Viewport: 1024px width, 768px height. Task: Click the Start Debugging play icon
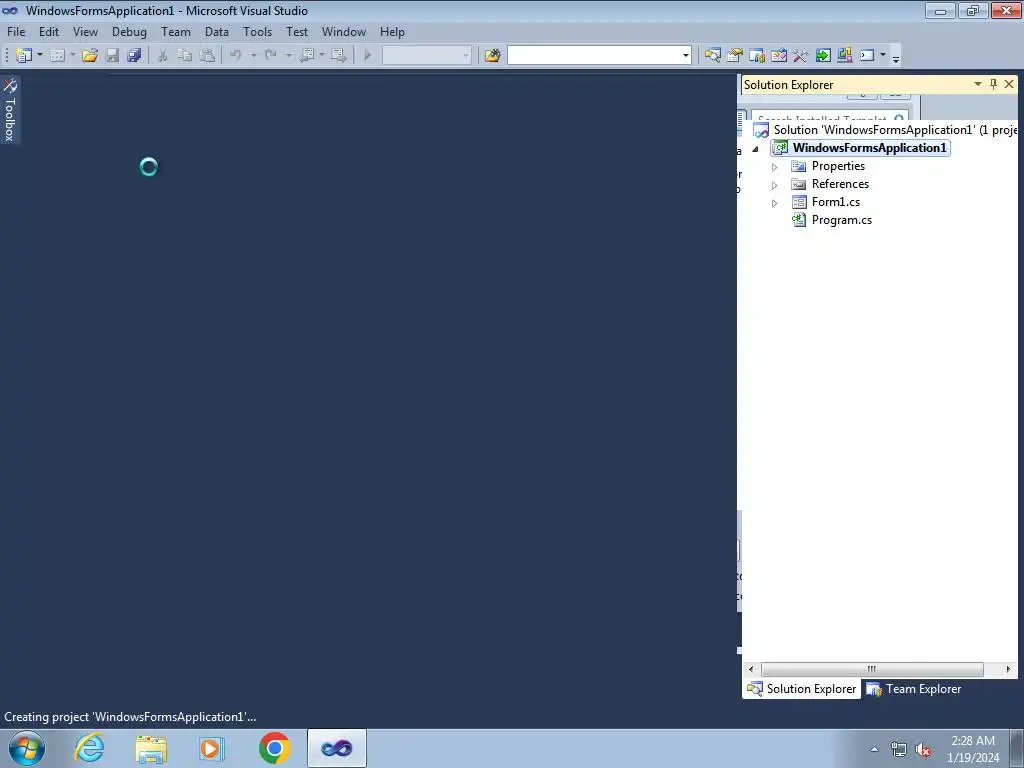pos(368,56)
